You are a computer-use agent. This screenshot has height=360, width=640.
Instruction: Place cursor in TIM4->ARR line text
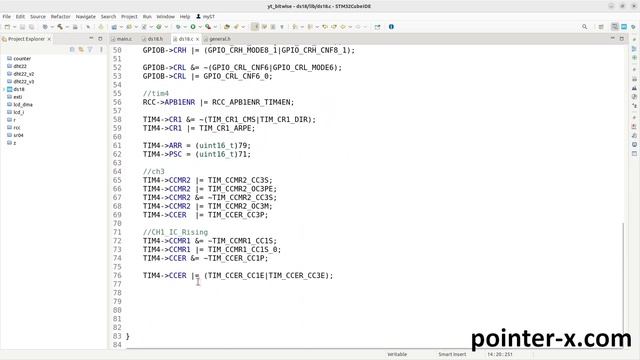(x=197, y=145)
